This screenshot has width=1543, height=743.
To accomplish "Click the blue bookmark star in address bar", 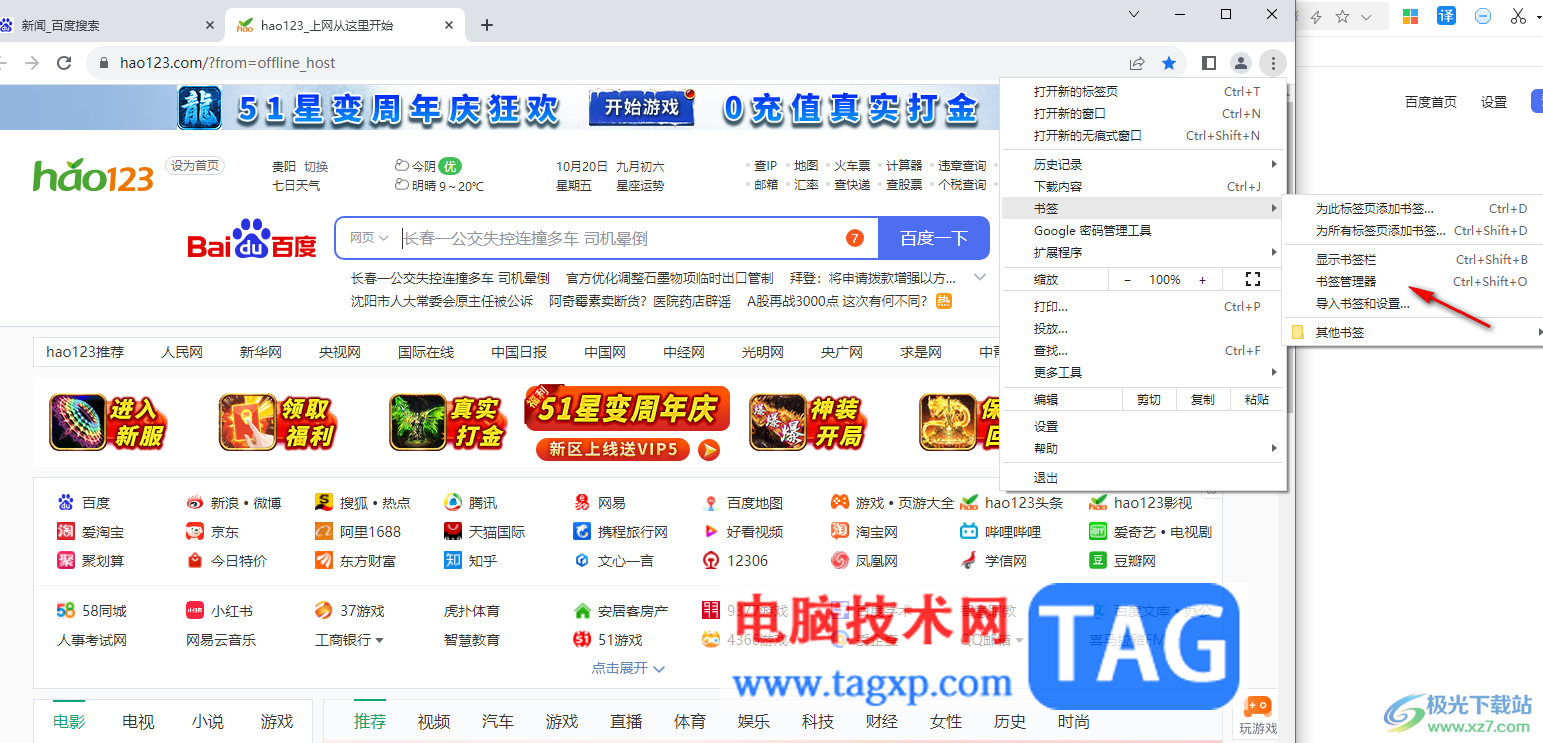I will (x=1169, y=63).
